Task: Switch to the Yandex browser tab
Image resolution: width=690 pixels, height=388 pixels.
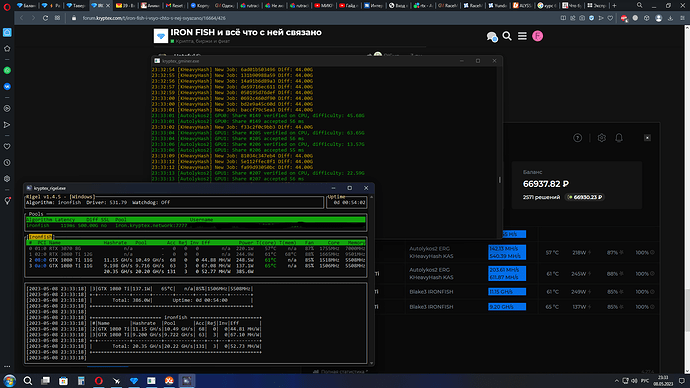Action: coord(498,5)
